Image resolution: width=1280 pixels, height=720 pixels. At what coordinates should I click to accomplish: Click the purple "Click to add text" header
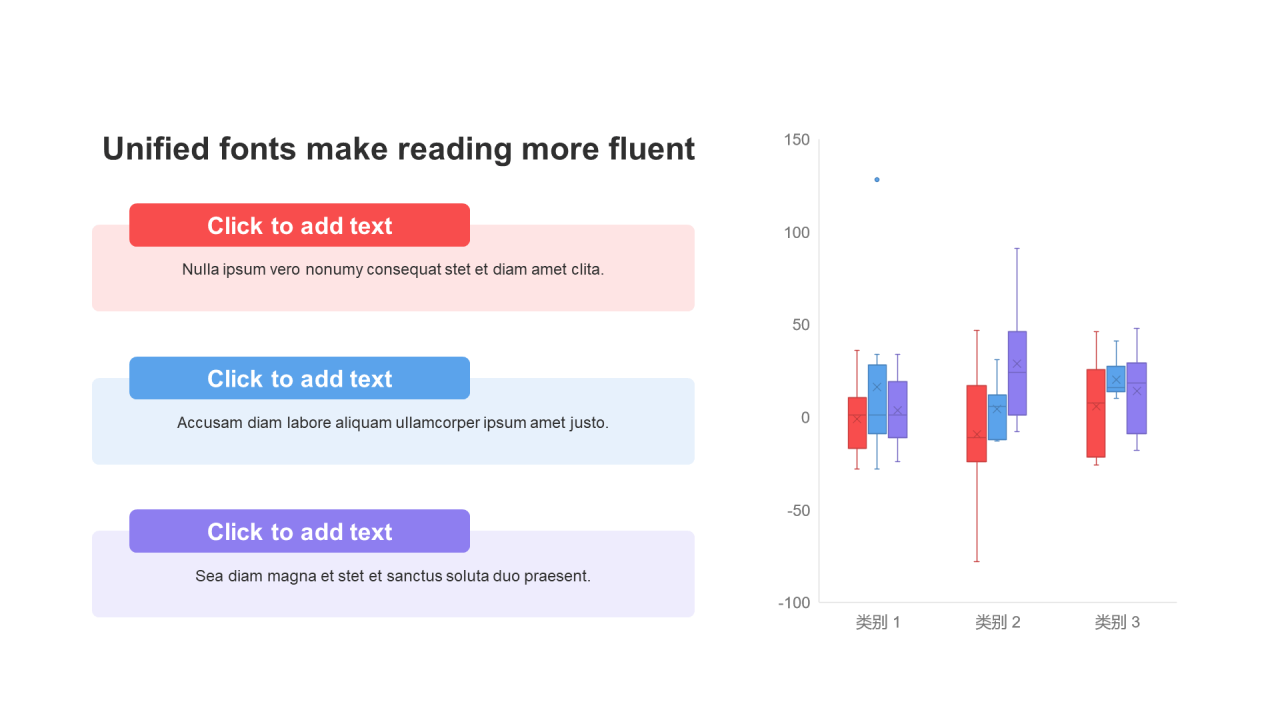299,532
